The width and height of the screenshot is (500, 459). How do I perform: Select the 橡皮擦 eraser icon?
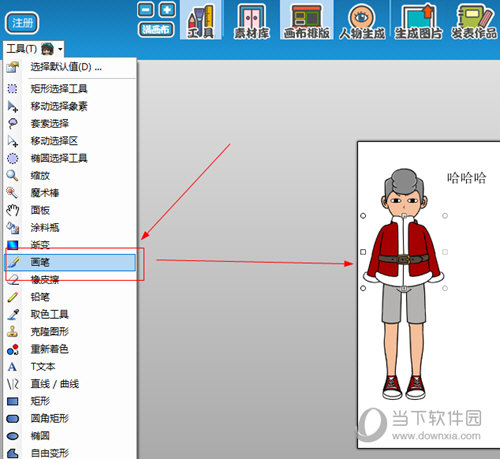(13, 280)
